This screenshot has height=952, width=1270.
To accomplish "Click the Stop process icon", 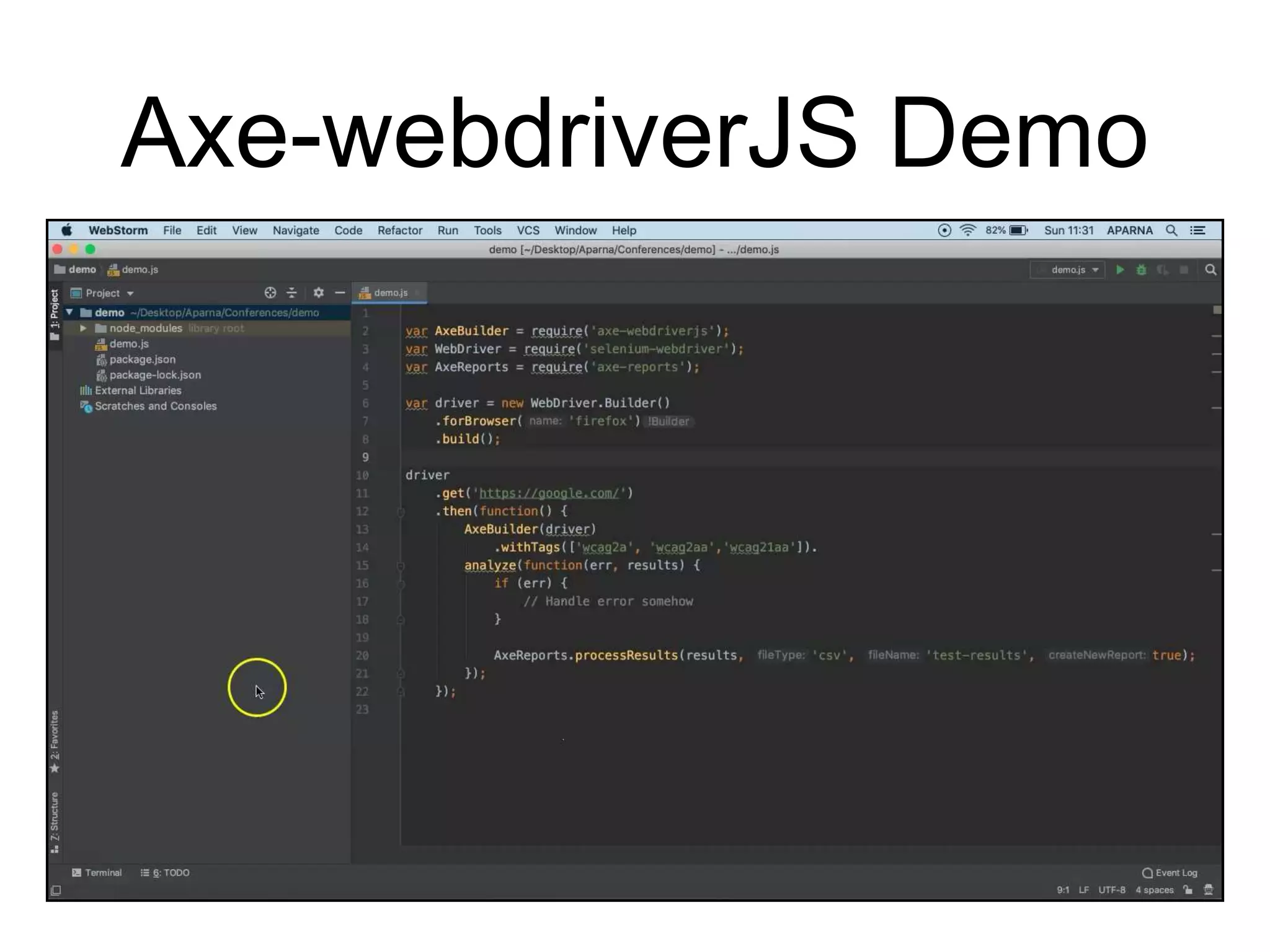I will point(1184,270).
